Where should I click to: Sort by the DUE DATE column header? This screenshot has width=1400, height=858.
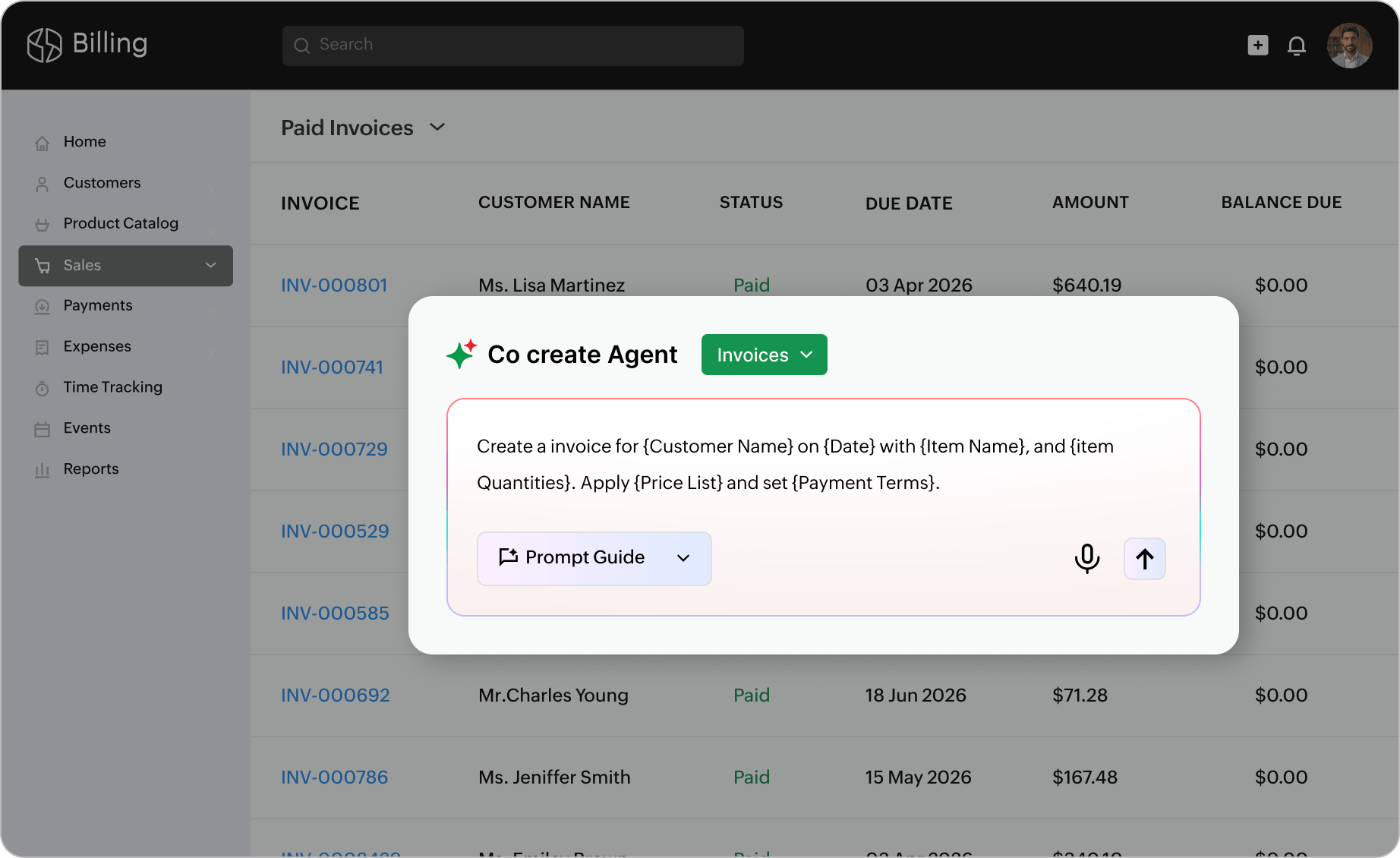coord(909,203)
